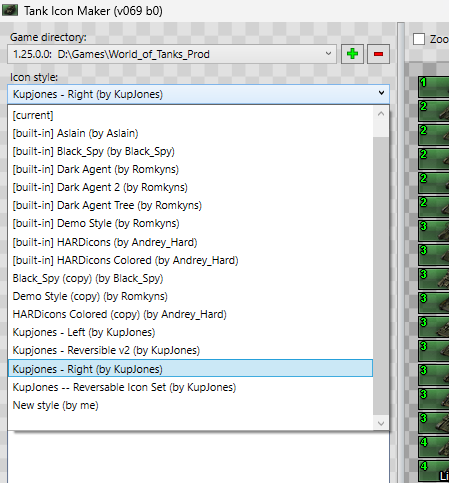The height and width of the screenshot is (483, 449).
Task: Select the tier 1 tank icon thumbnail
Action: 434,87
